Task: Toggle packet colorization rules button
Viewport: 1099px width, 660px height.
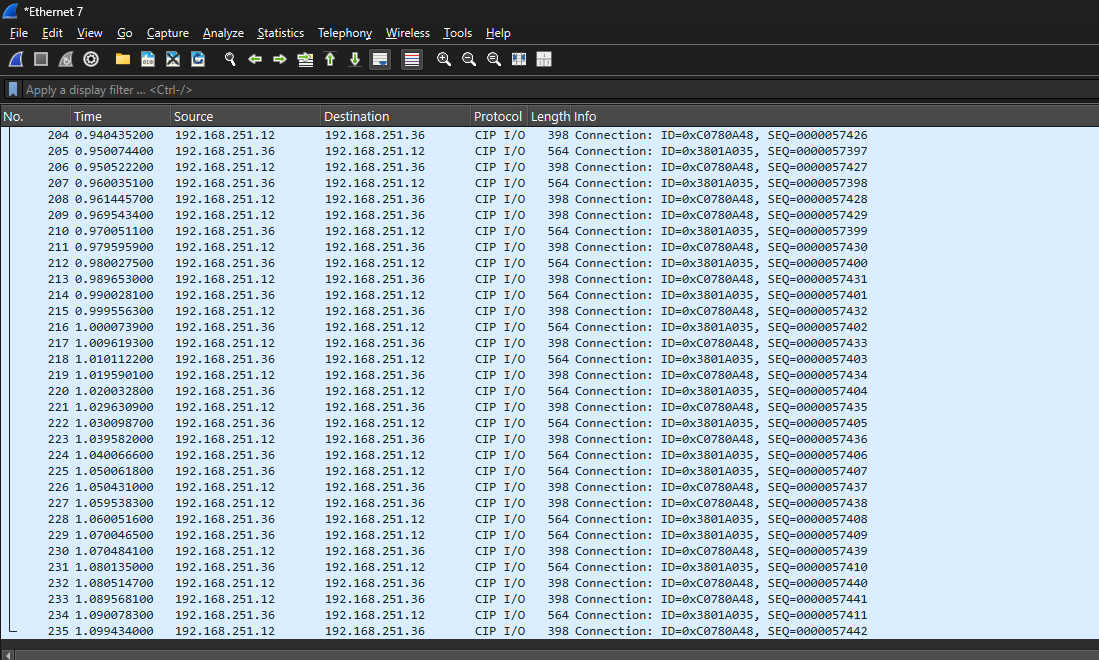Action: [412, 60]
